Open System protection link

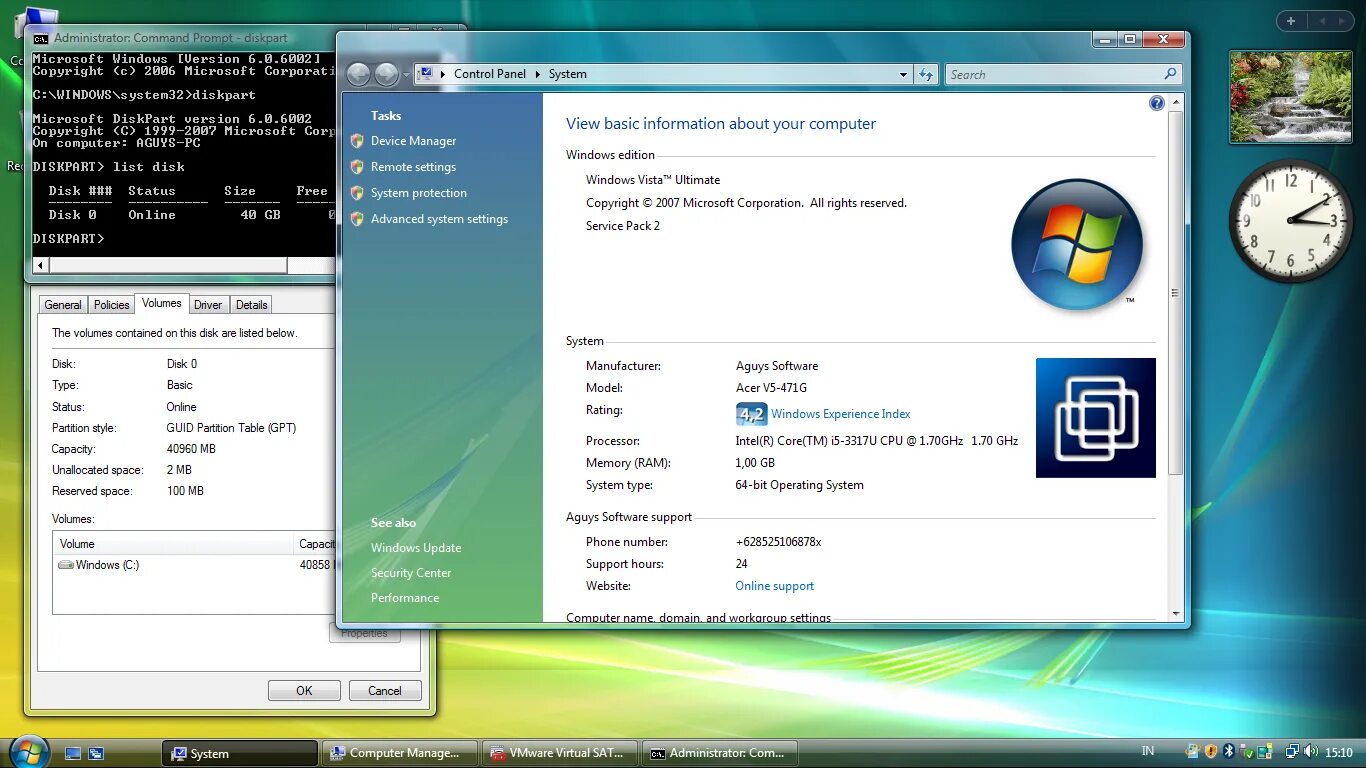click(419, 193)
